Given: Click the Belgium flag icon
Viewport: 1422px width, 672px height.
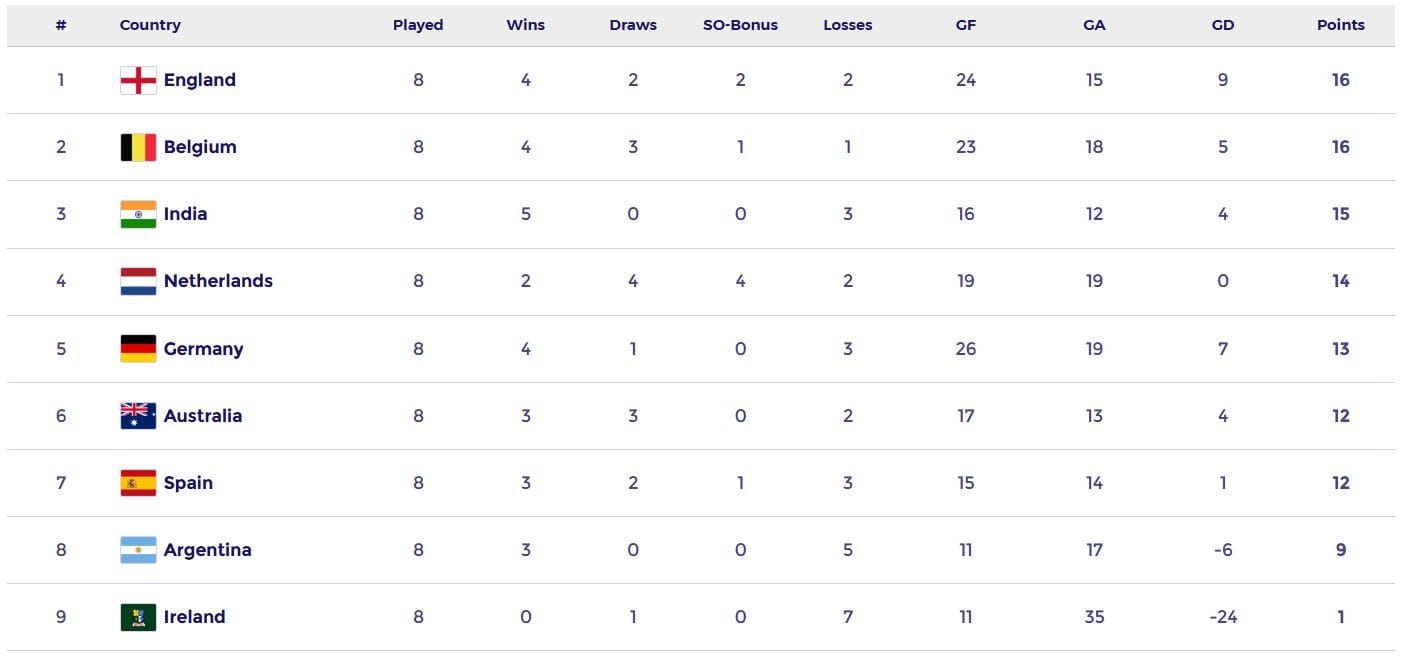Looking at the screenshot, I should [138, 147].
